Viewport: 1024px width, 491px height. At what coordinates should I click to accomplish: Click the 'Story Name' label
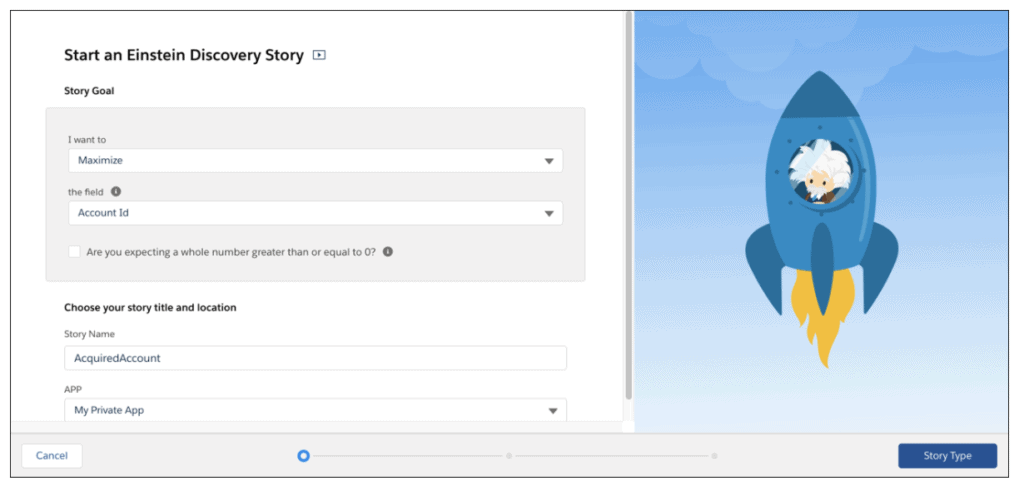89,334
